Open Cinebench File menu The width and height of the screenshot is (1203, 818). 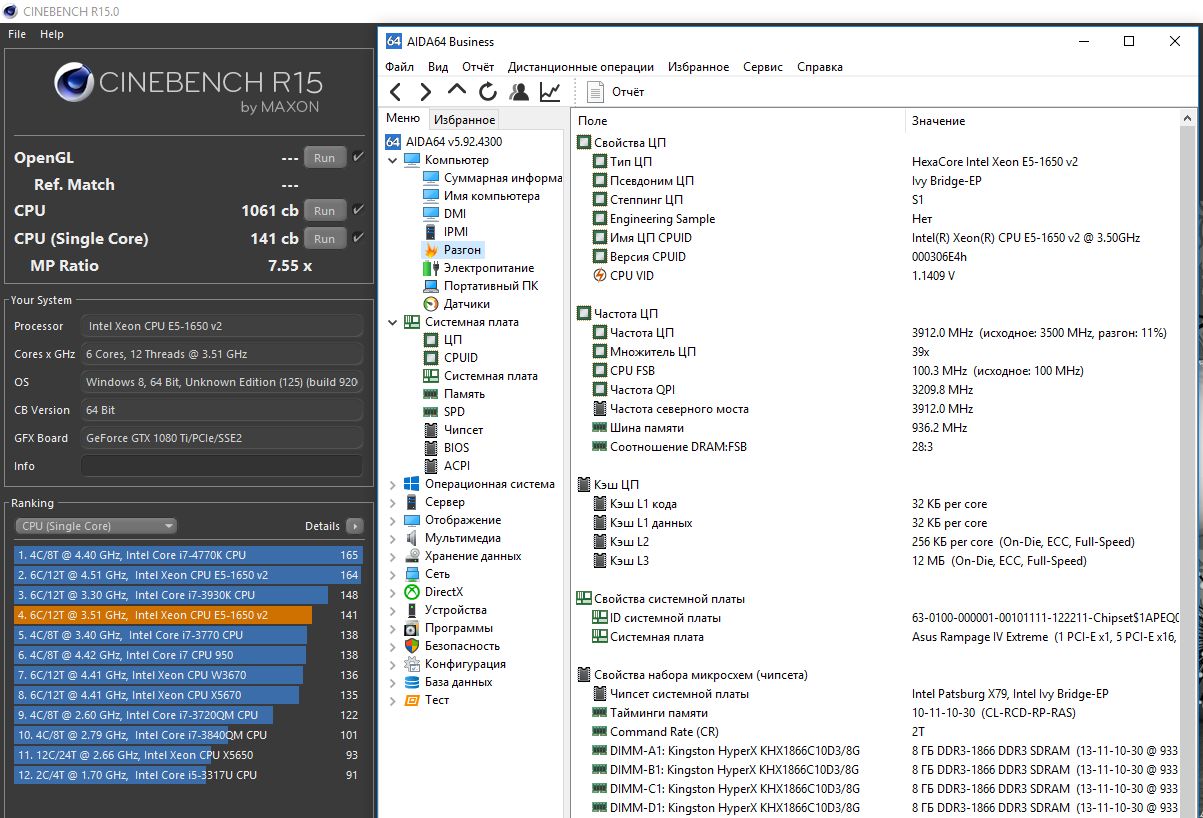17,34
